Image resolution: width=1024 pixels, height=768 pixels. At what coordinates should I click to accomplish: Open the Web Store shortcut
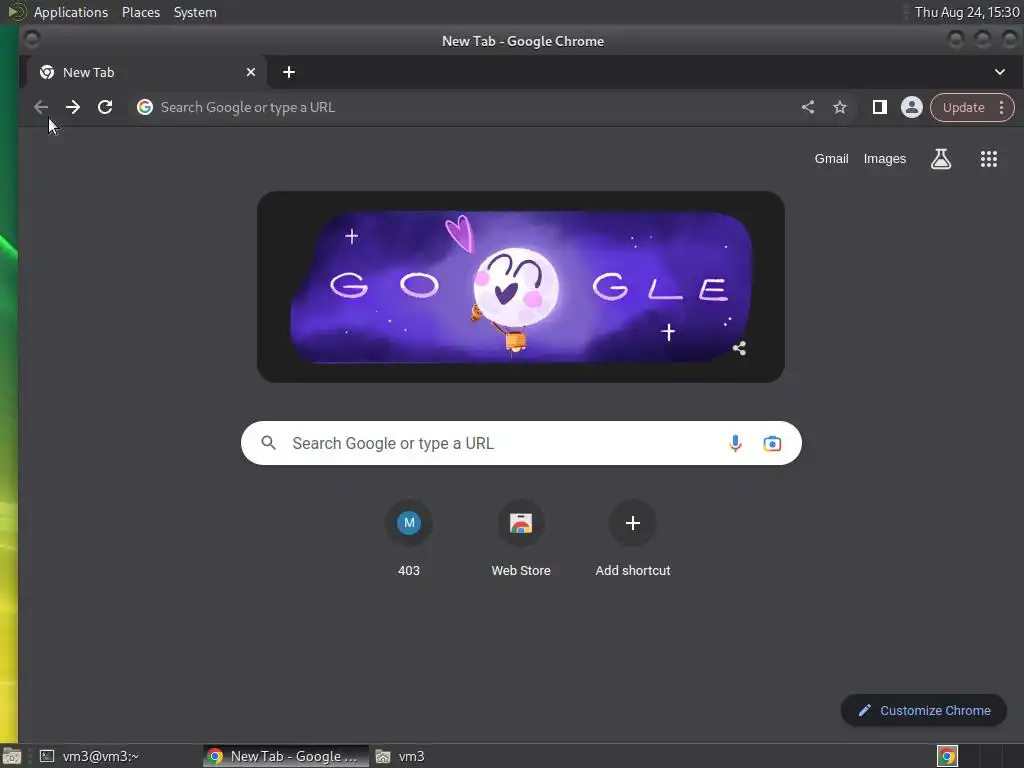521,539
